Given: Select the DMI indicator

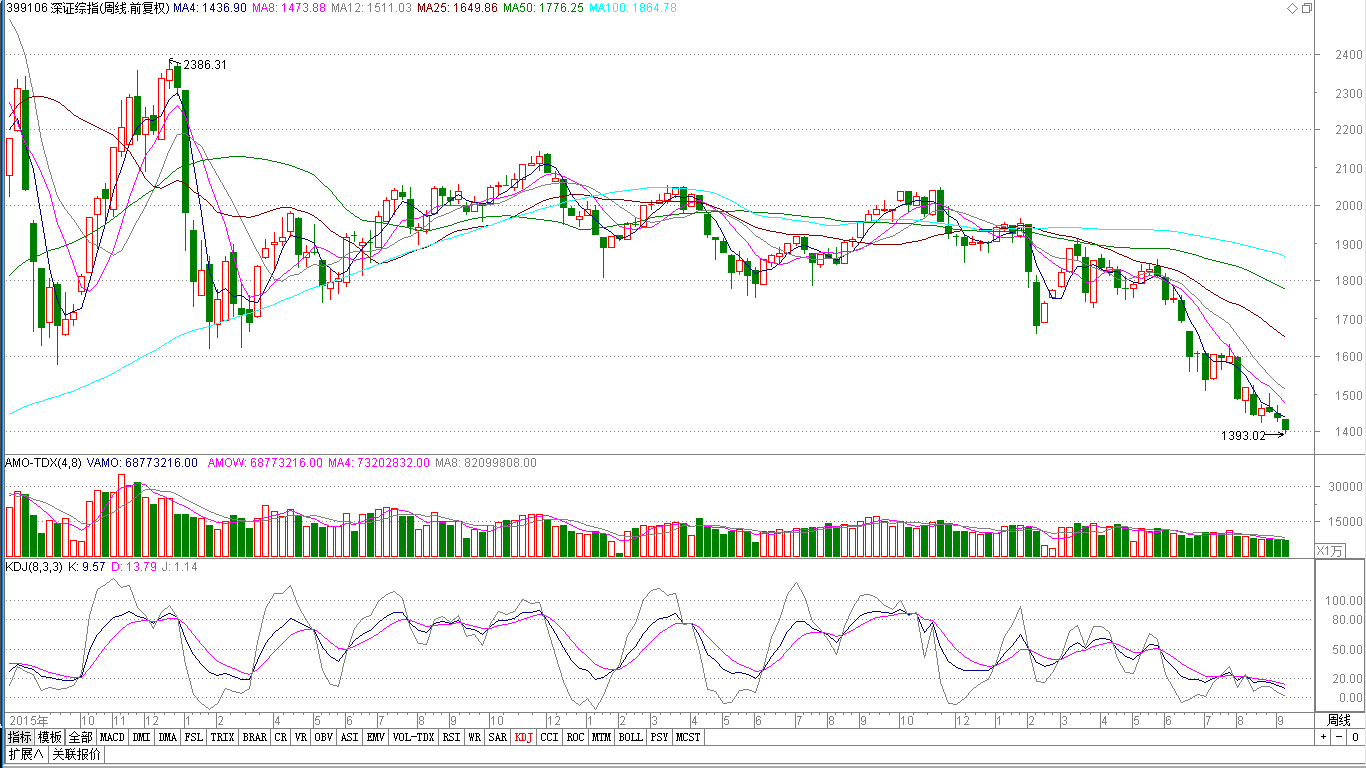Looking at the screenshot, I should [141, 737].
